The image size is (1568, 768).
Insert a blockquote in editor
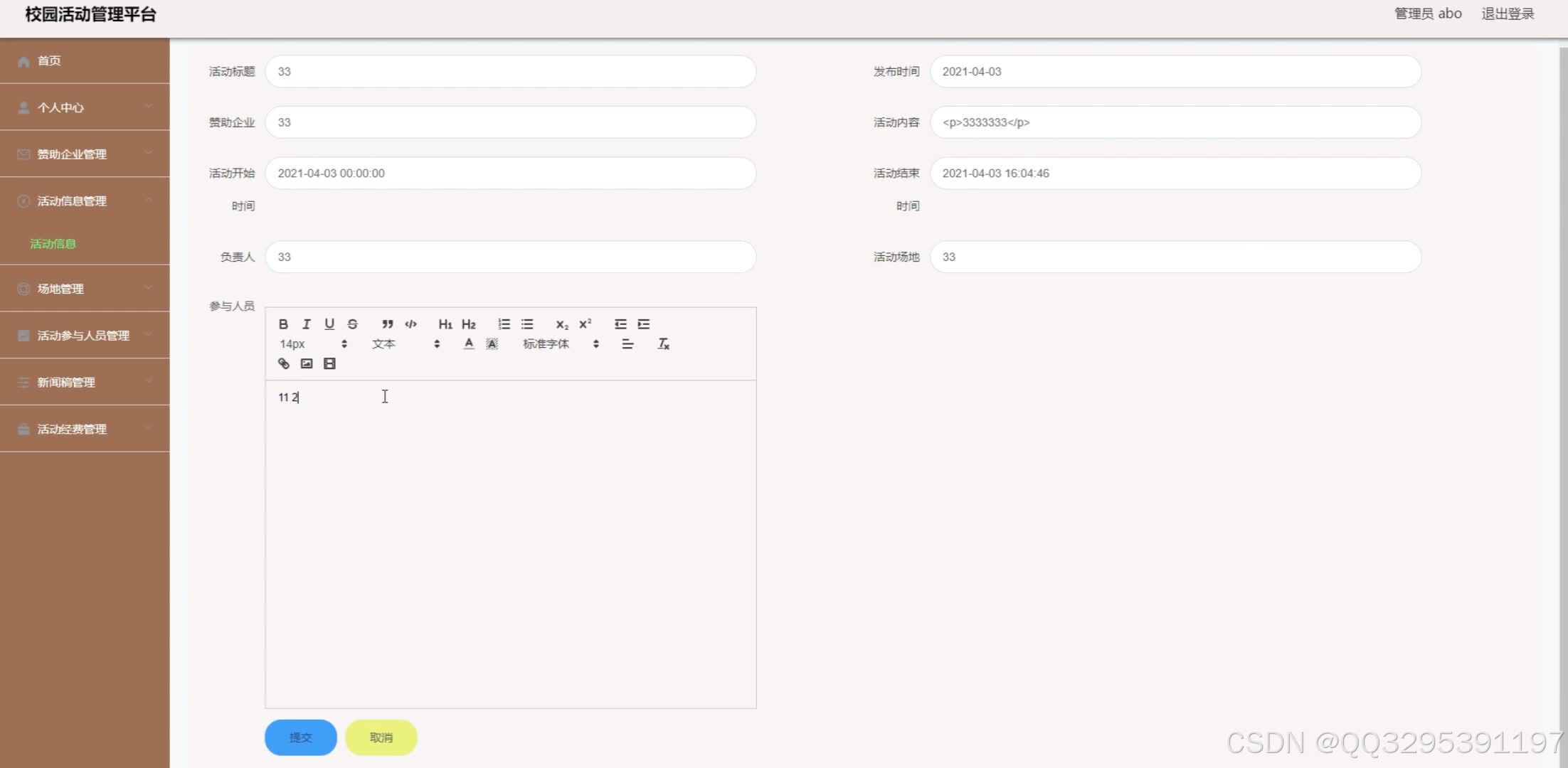click(387, 324)
